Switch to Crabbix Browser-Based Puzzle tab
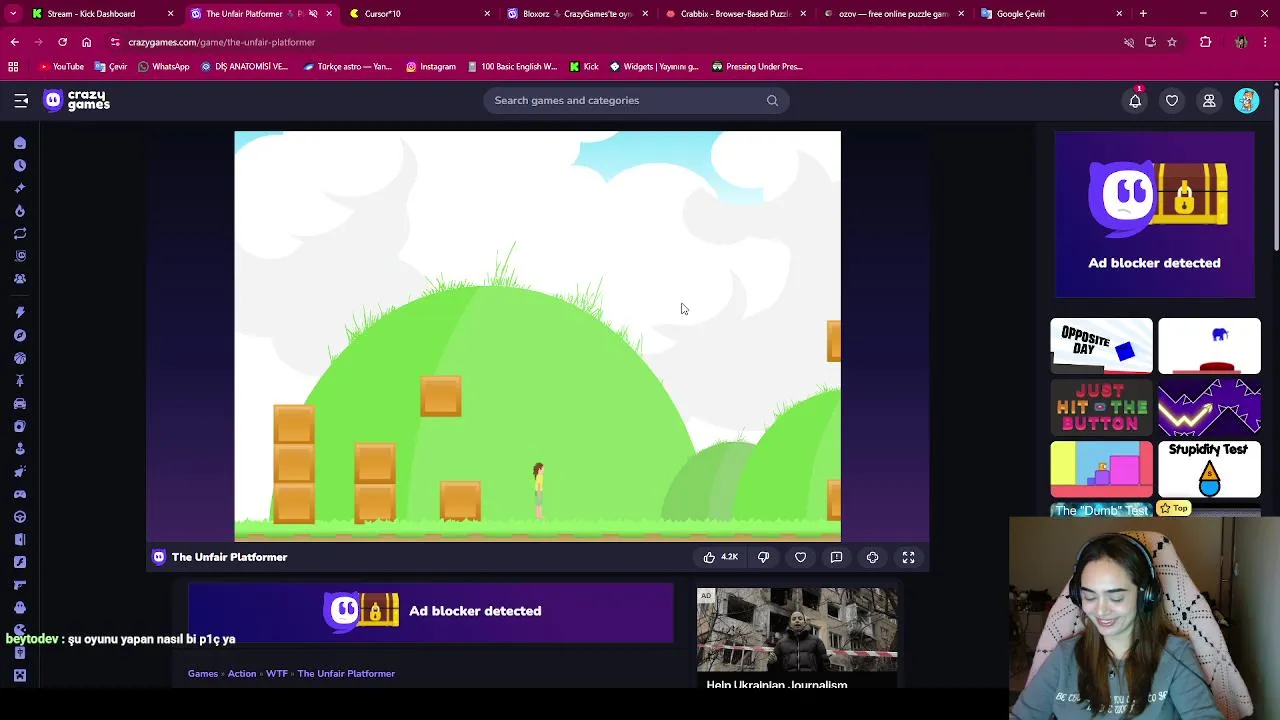1280x720 pixels. [x=736, y=14]
